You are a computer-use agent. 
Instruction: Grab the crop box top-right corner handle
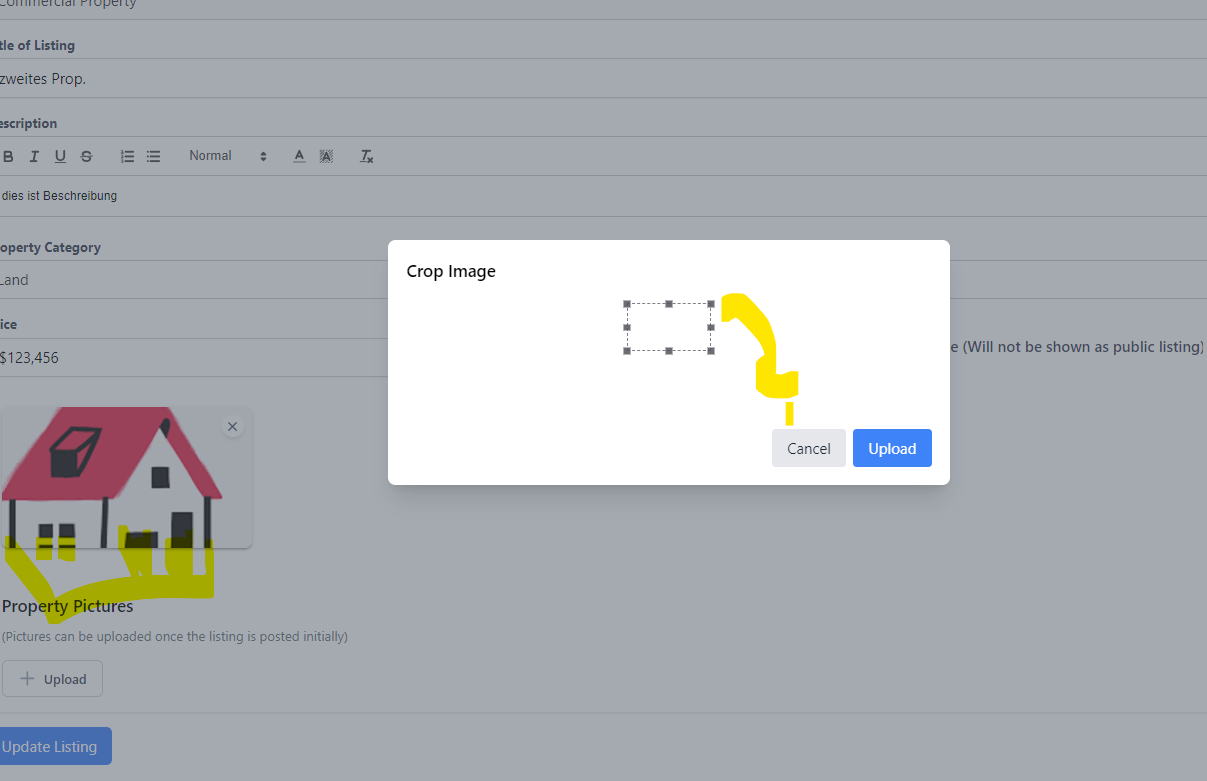[711, 304]
